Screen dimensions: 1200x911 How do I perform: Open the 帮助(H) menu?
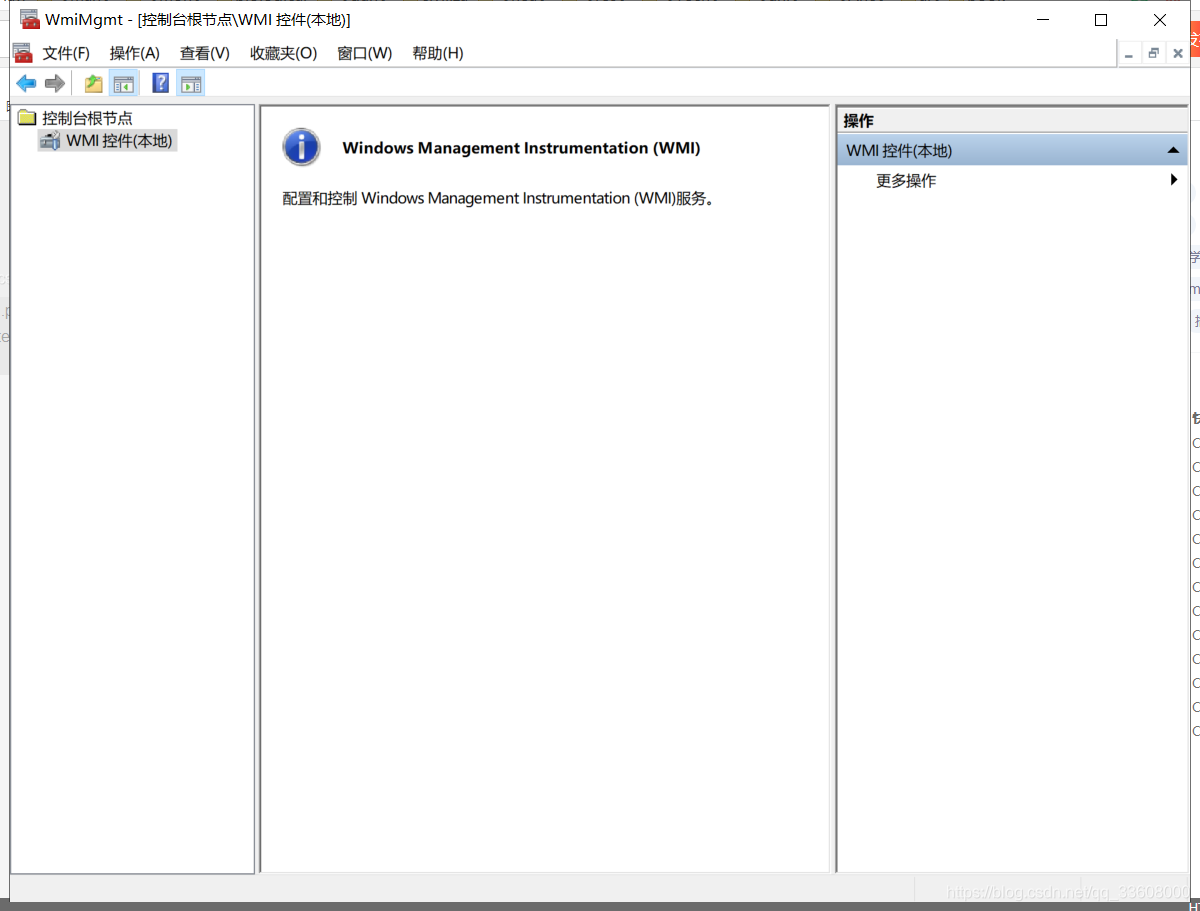(438, 53)
